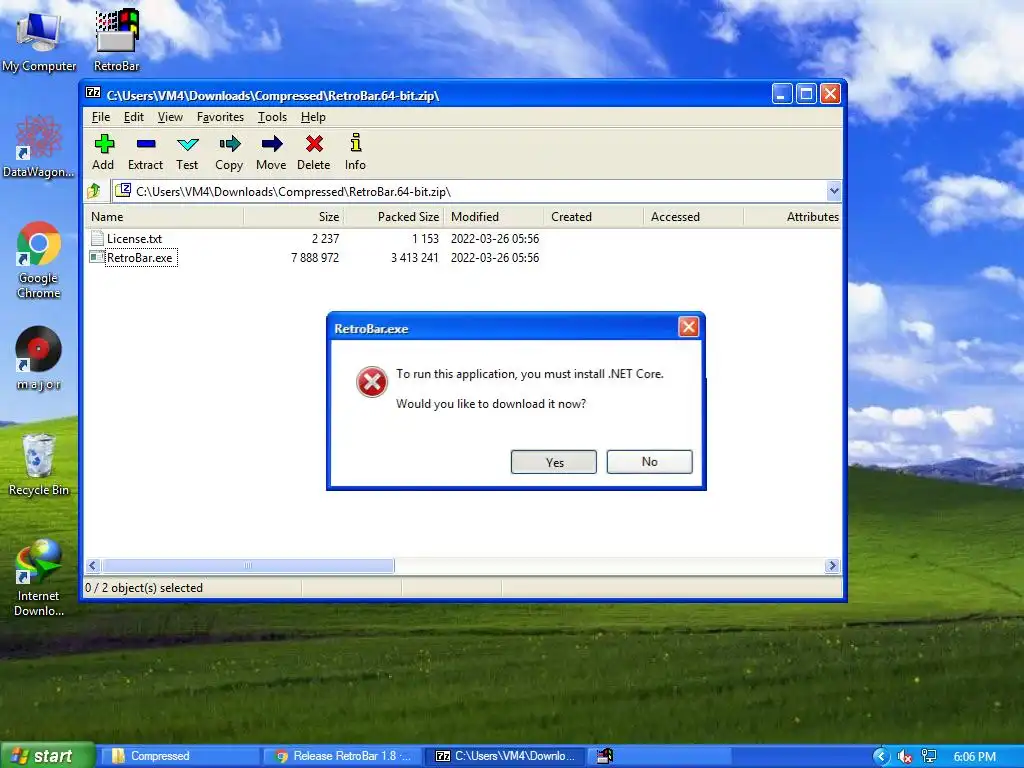Viewport: 1024px width, 768px height.
Task: Expand hidden system tray icons arrow
Action: [881, 756]
